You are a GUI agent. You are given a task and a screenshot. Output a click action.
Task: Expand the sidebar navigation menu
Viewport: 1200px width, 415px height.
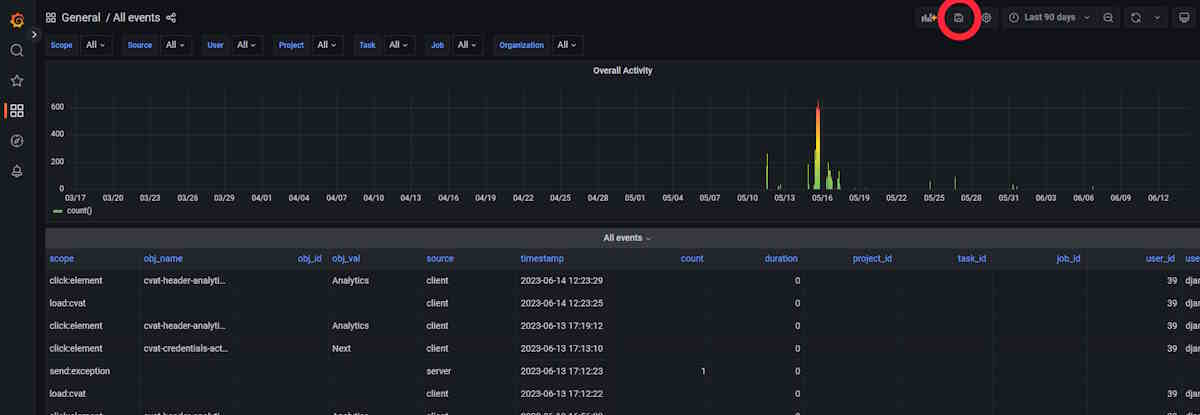[34, 34]
